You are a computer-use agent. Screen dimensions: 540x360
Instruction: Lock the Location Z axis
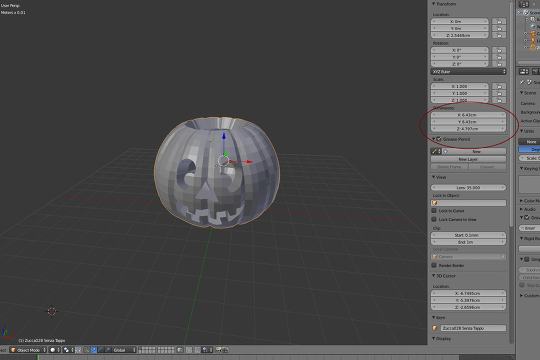click(499, 35)
